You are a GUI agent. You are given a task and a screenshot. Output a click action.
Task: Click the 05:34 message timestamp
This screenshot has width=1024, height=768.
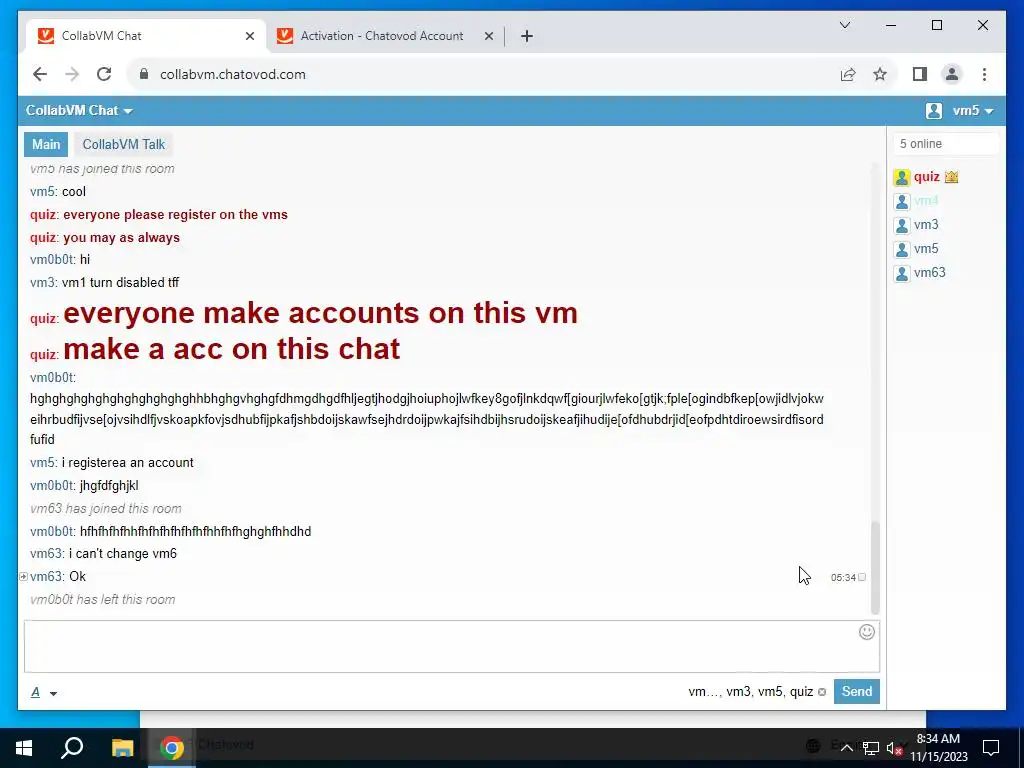pyautogui.click(x=842, y=577)
